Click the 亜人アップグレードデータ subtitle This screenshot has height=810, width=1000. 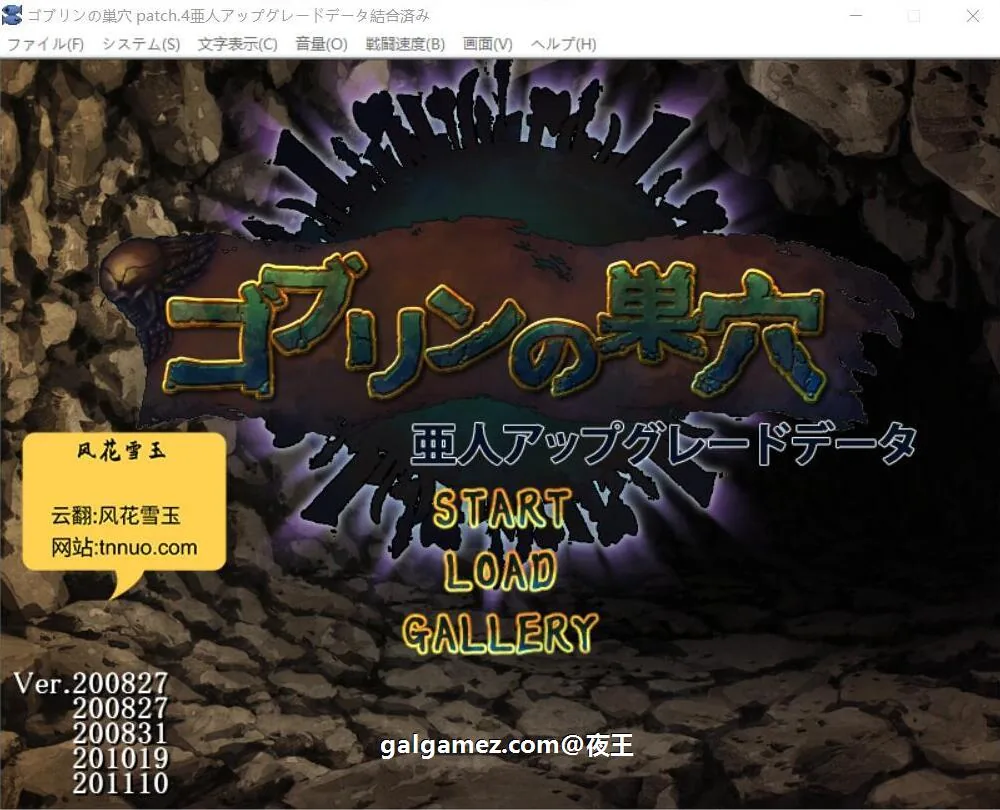point(663,445)
